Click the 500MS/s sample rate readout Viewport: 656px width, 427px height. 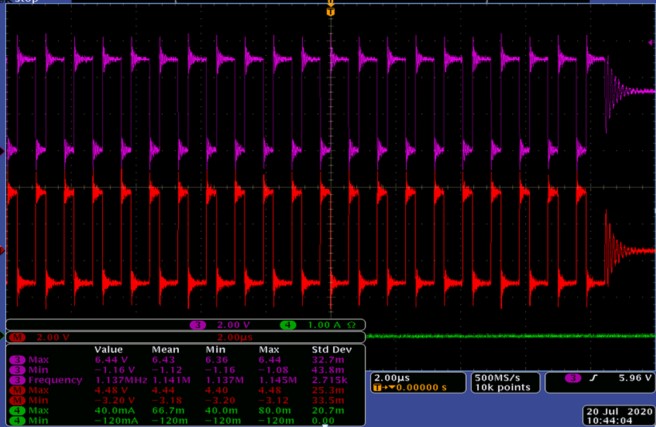click(x=497, y=378)
